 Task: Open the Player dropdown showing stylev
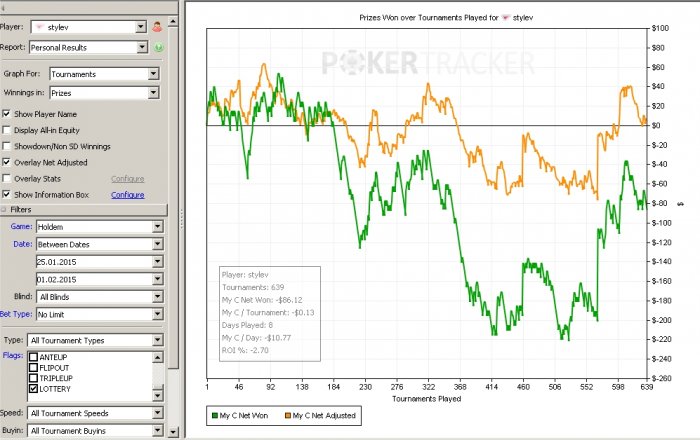tap(88, 27)
